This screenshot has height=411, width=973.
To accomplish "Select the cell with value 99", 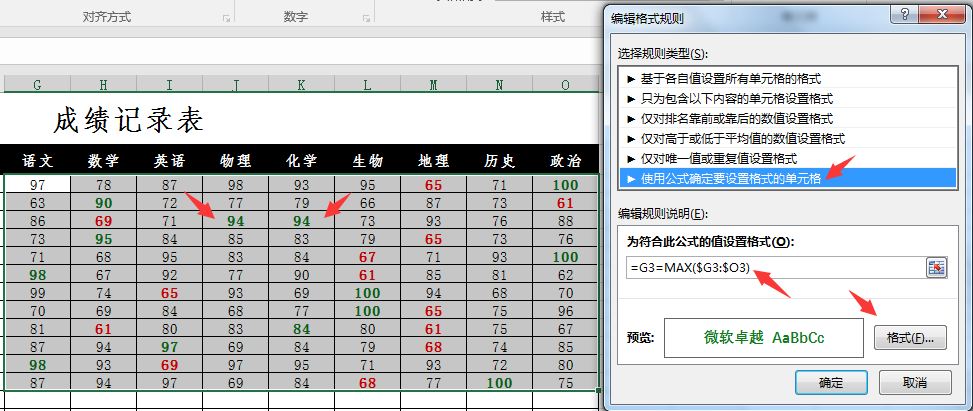I will [37, 293].
